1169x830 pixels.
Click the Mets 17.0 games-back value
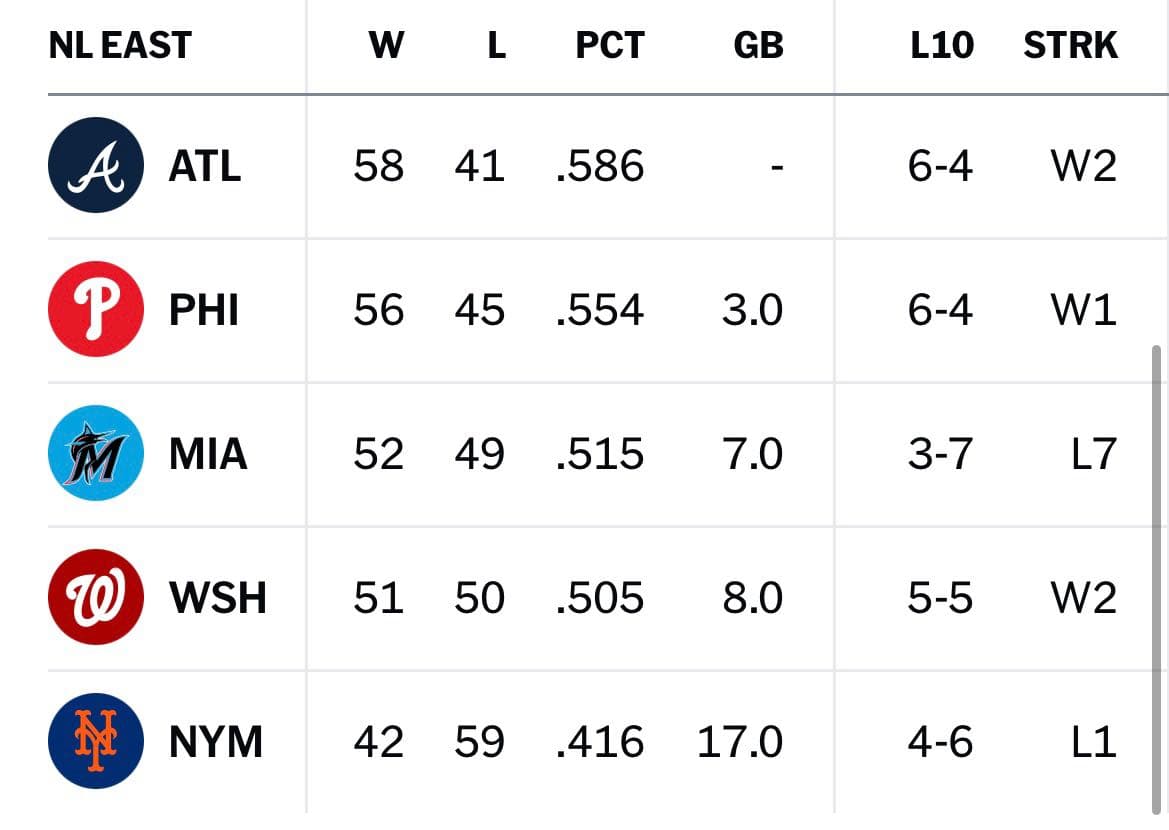740,741
